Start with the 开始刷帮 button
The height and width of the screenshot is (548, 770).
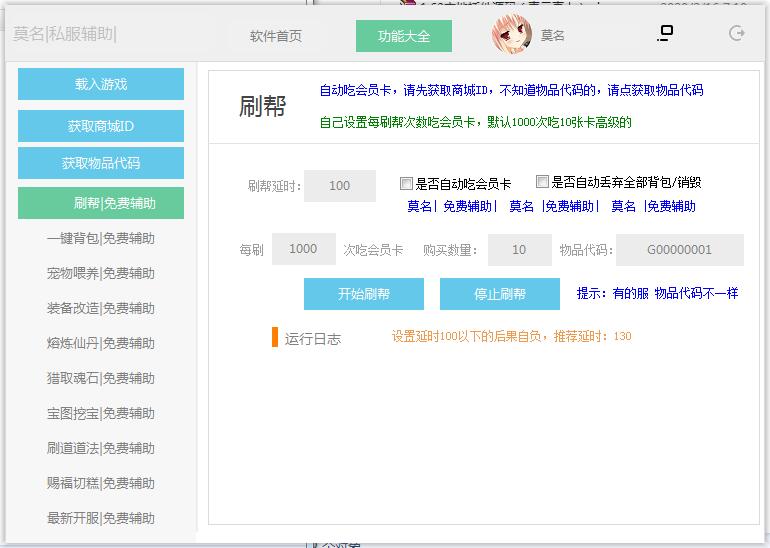point(364,294)
